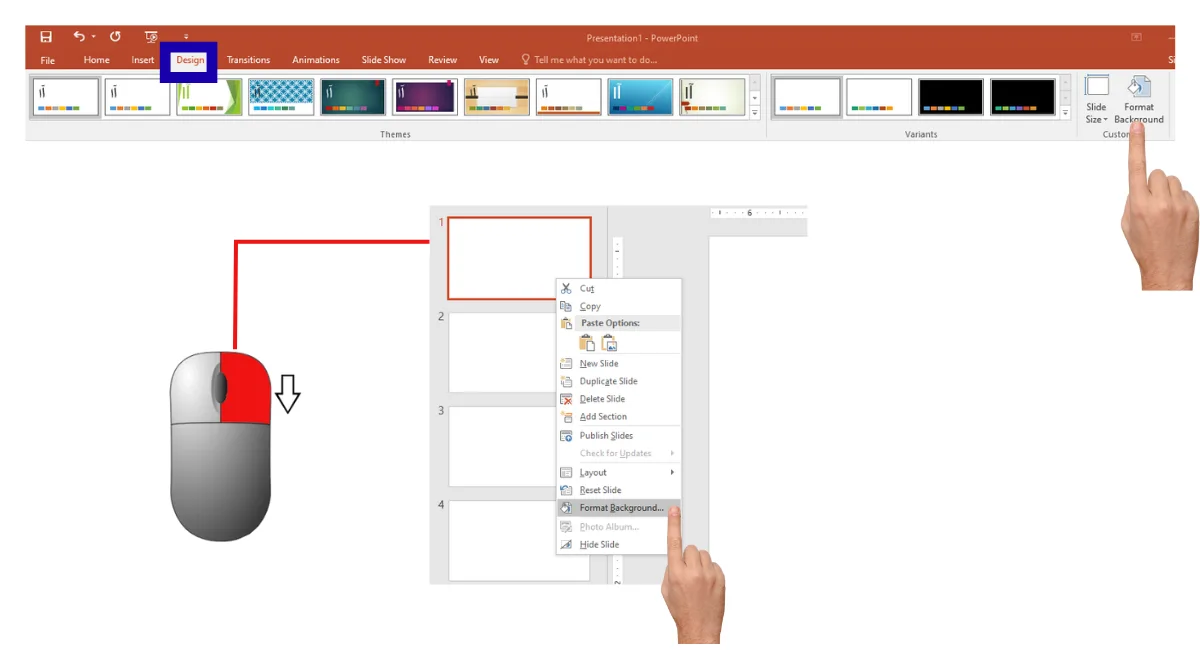Click the Start From Beginning slideshow icon
This screenshot has height=650, width=1200.
[x=152, y=37]
